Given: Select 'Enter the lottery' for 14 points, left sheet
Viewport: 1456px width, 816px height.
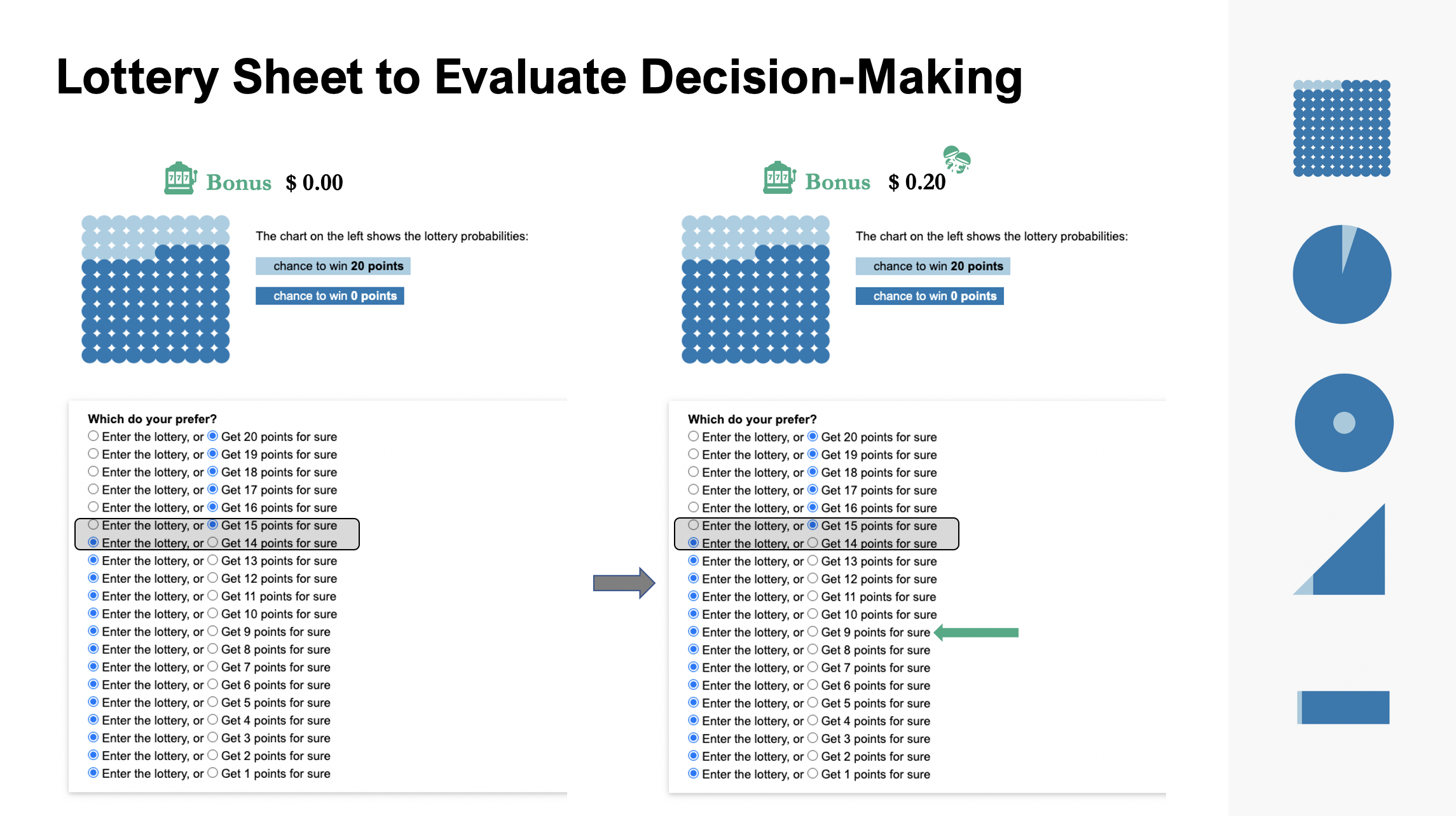Looking at the screenshot, I should coord(93,542).
